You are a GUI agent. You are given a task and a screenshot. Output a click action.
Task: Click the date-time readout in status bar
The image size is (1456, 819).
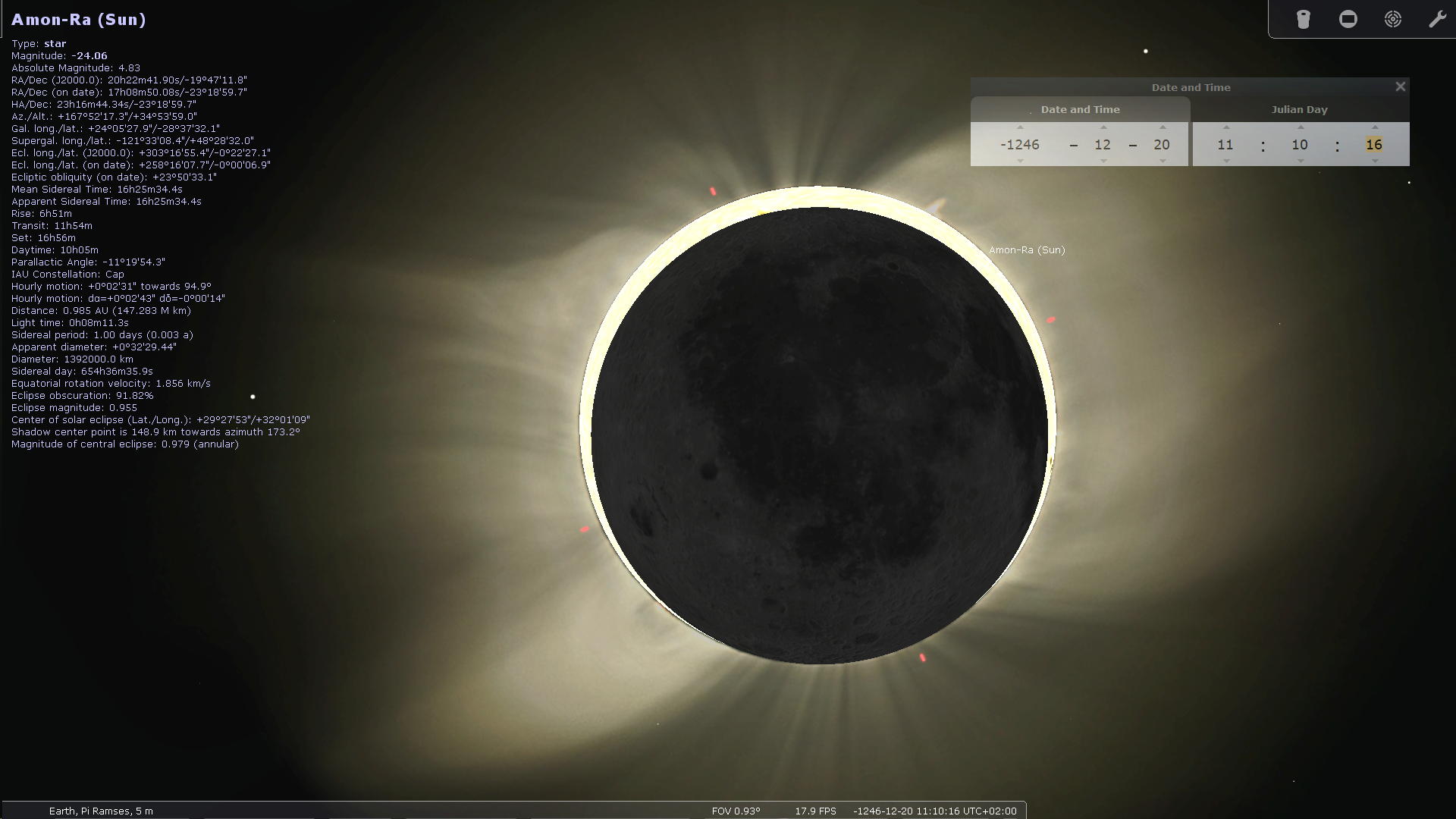click(x=934, y=811)
